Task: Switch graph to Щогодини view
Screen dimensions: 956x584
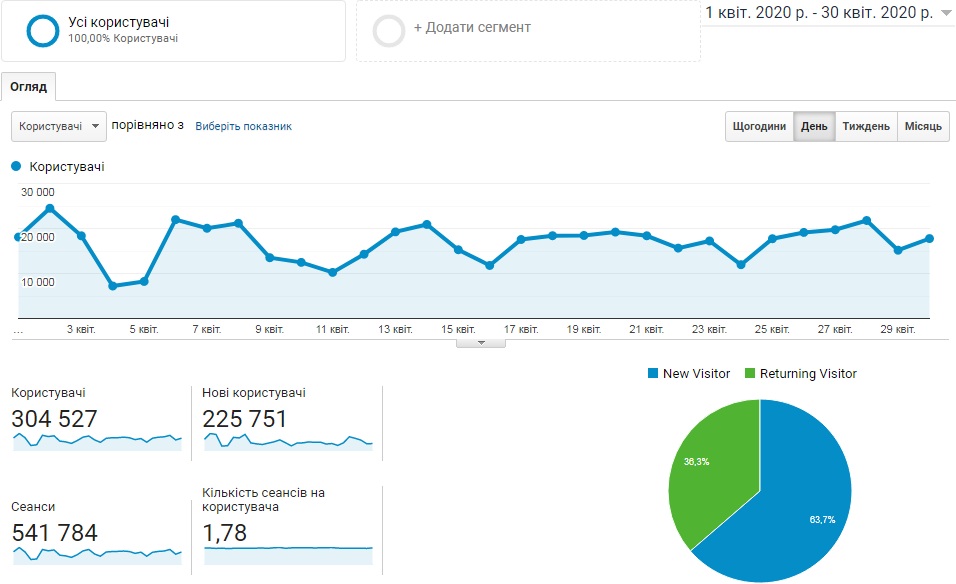Action: (759, 126)
